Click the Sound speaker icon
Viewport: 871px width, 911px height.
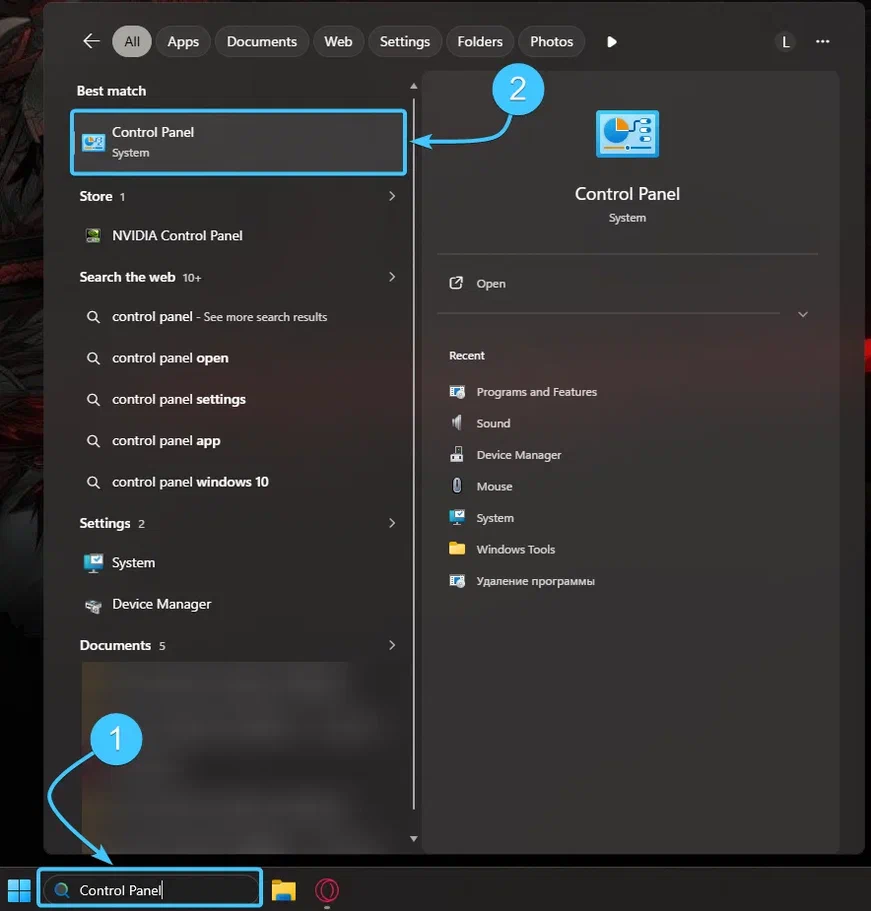click(457, 423)
